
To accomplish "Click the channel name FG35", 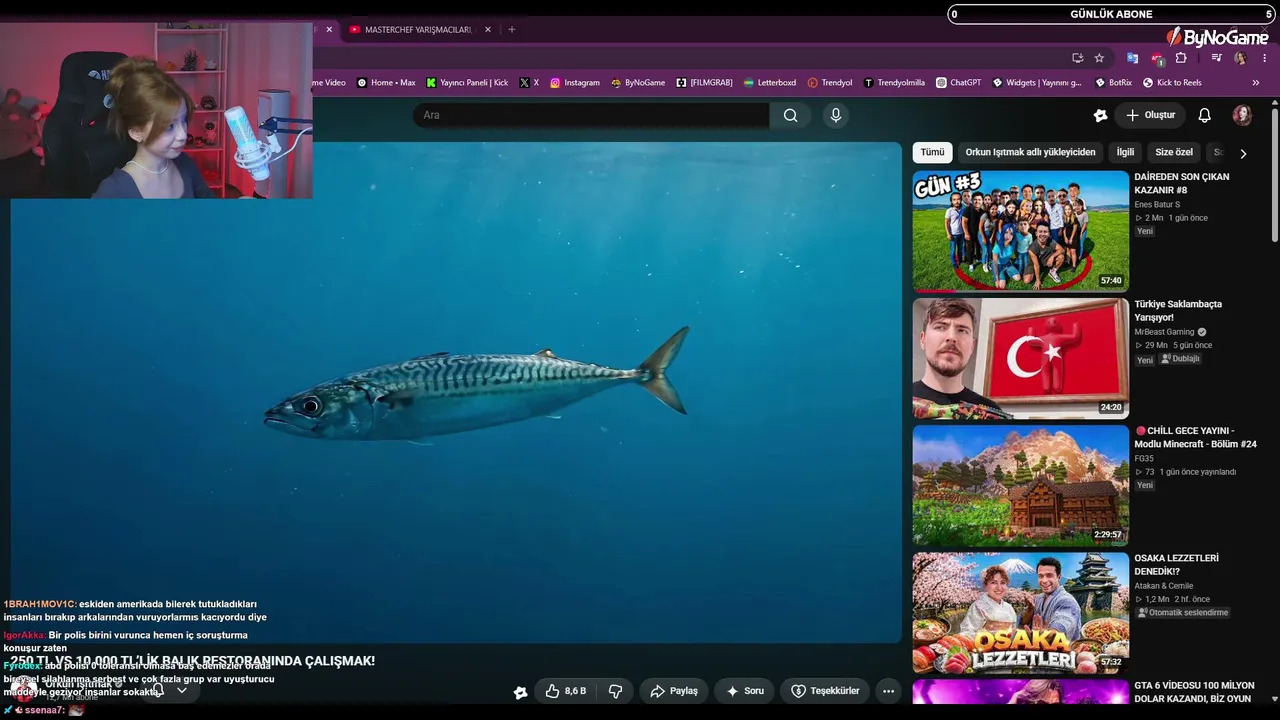I will 1144,459.
